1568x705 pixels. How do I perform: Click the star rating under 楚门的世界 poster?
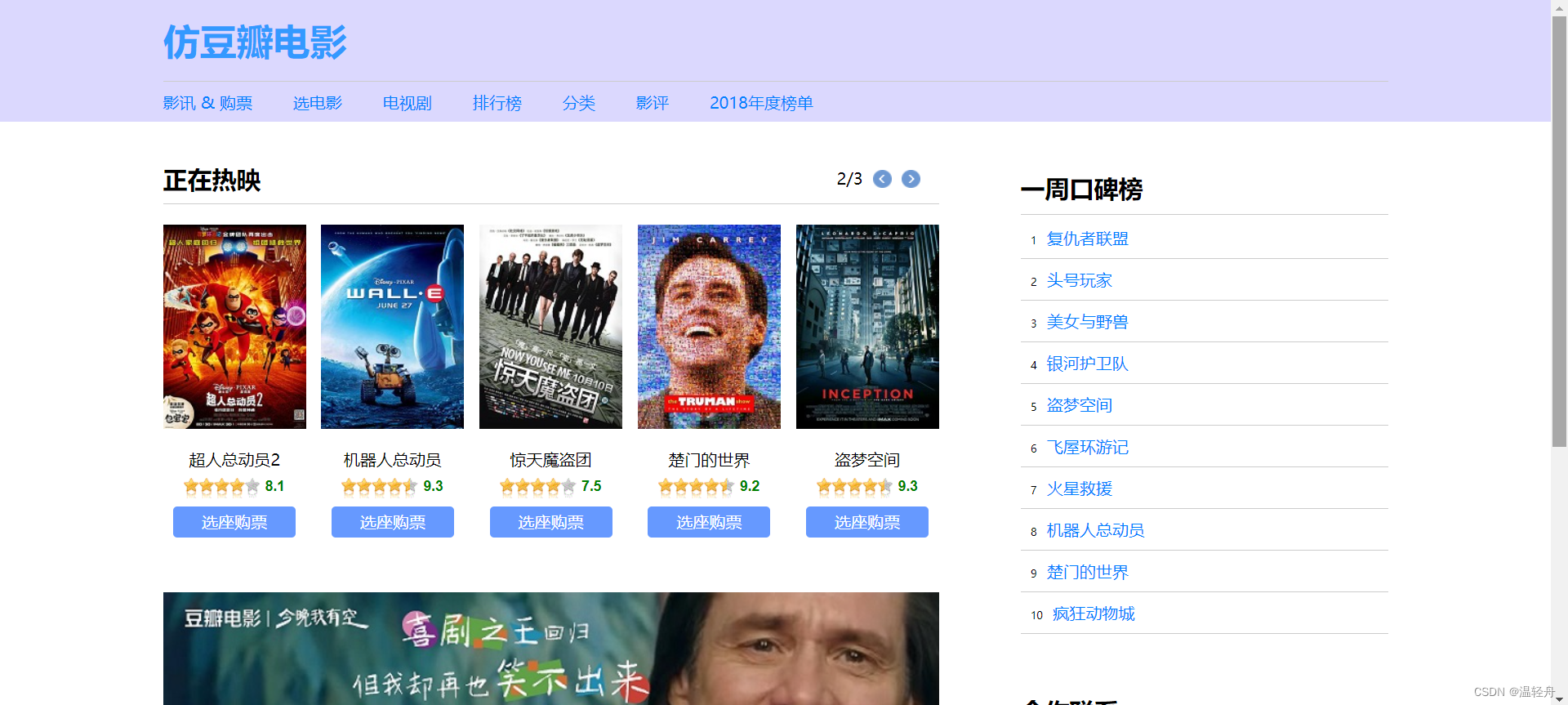pyautogui.click(x=697, y=487)
